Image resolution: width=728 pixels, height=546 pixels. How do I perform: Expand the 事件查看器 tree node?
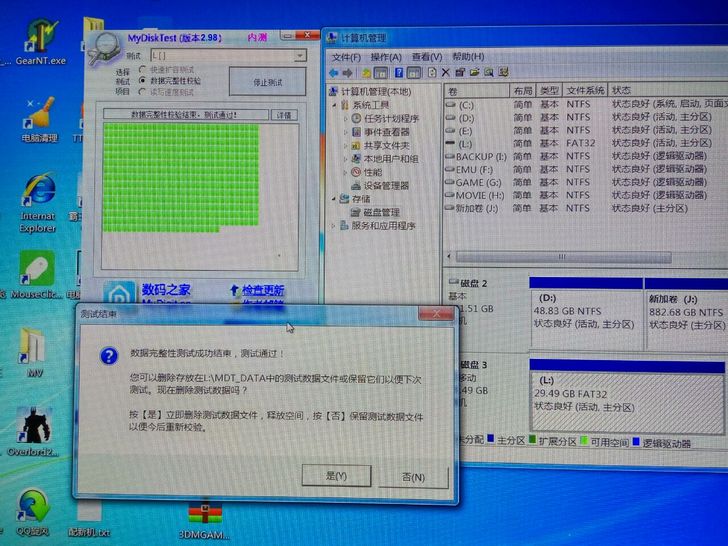[345, 132]
